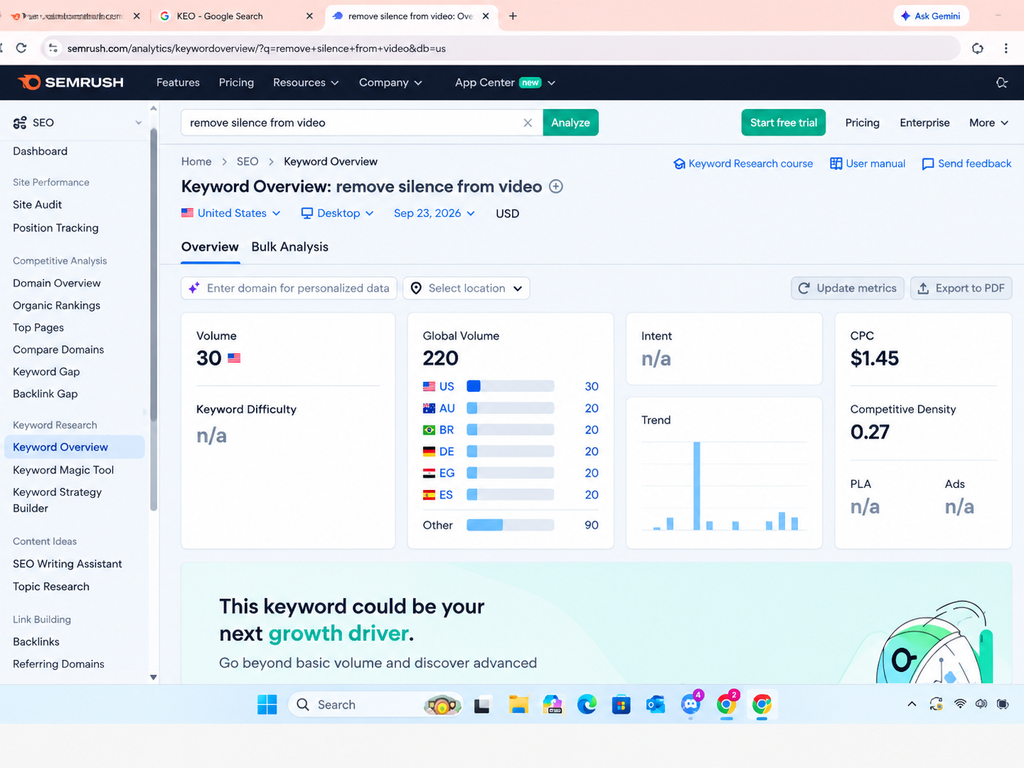Open Domain Overview in sidebar
Viewport: 1024px width, 768px height.
tap(57, 283)
